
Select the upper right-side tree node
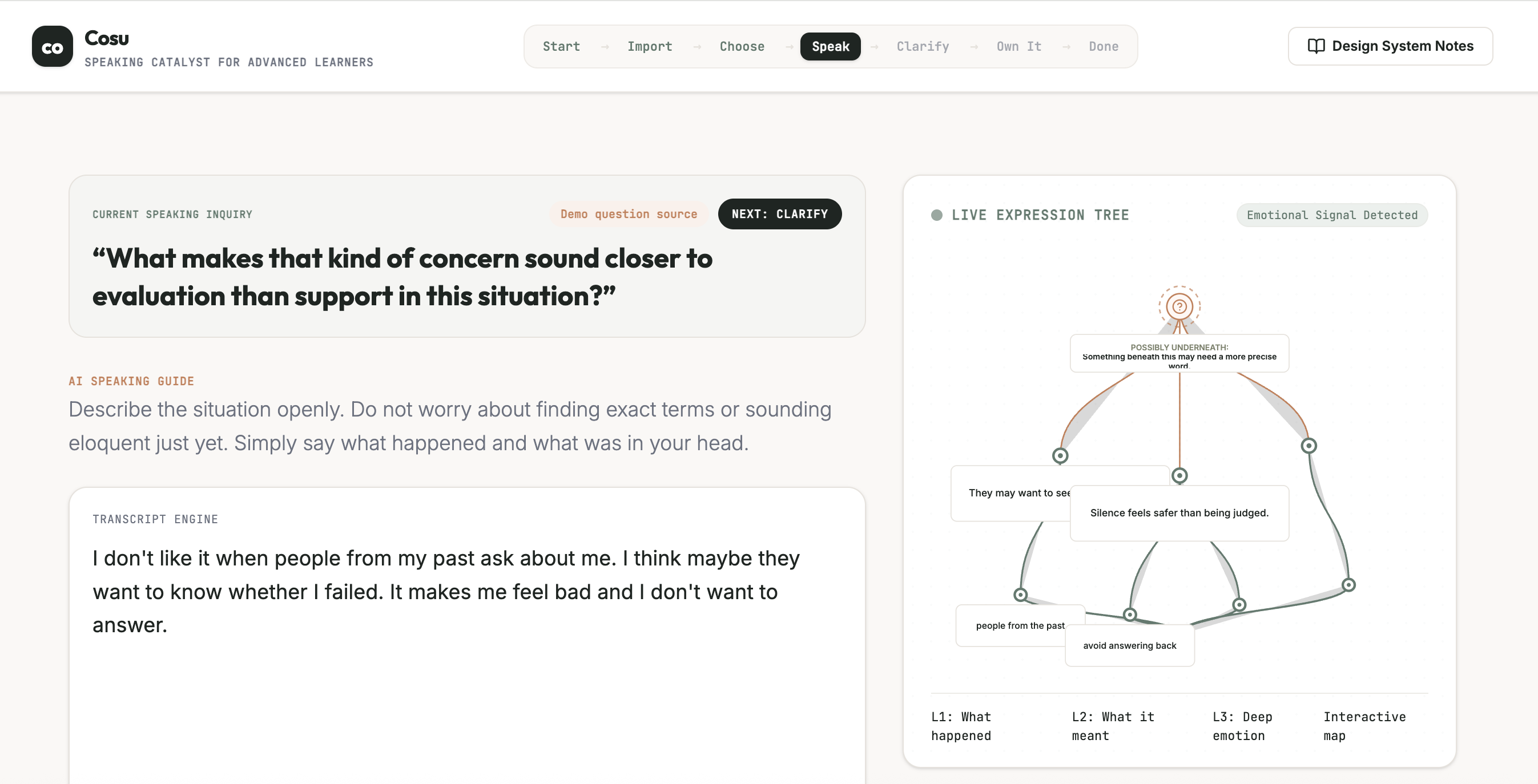(x=1308, y=446)
